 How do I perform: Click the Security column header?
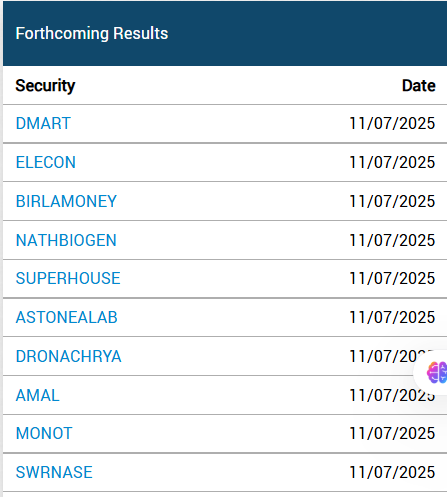pyautogui.click(x=45, y=86)
